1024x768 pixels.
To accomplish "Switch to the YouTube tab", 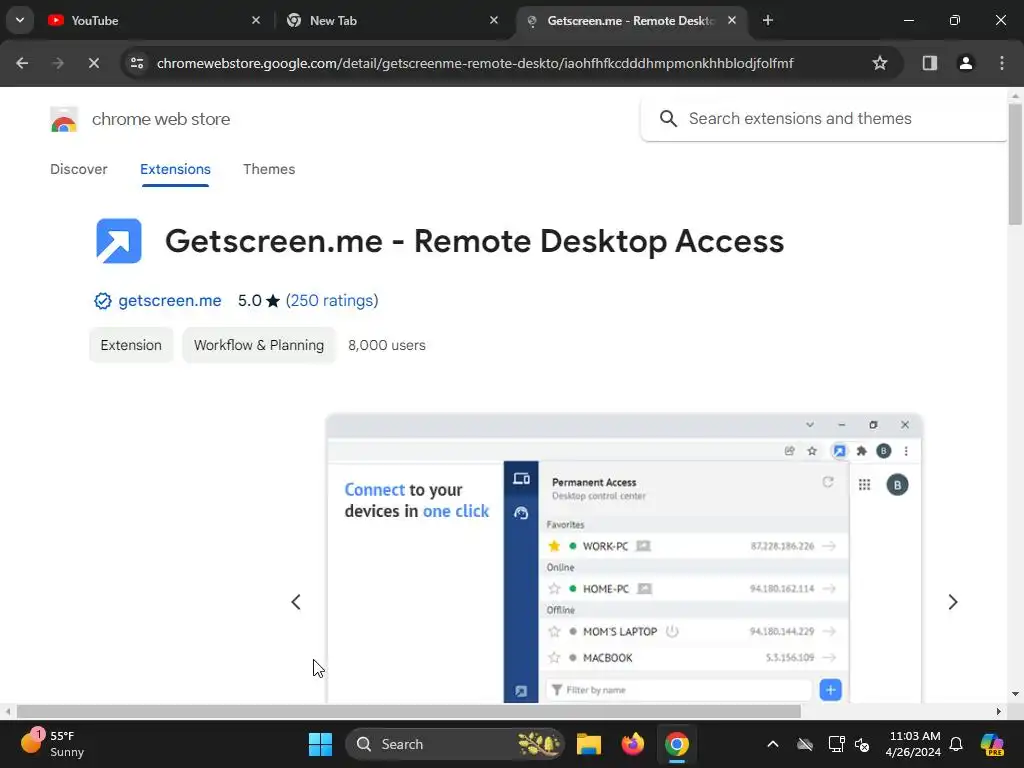I will (154, 20).
